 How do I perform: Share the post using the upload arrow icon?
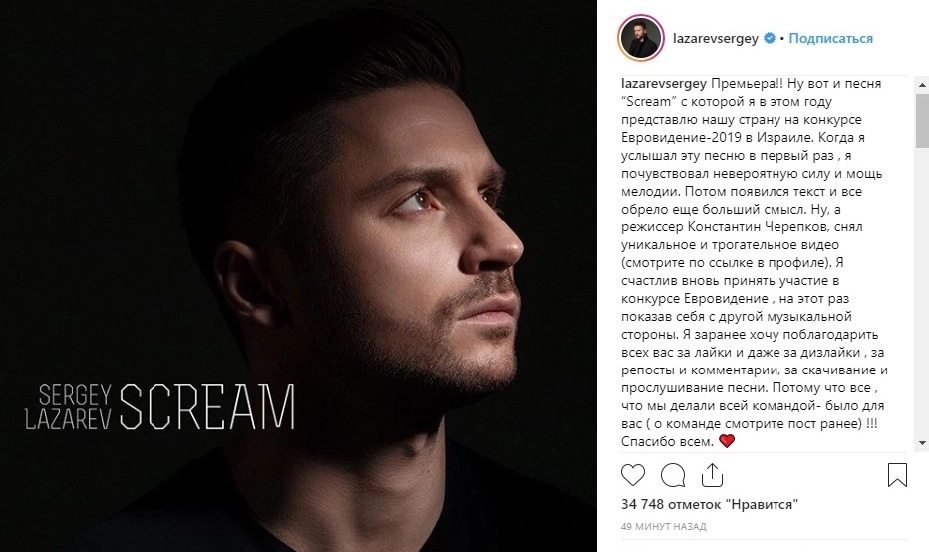pyautogui.click(x=712, y=475)
